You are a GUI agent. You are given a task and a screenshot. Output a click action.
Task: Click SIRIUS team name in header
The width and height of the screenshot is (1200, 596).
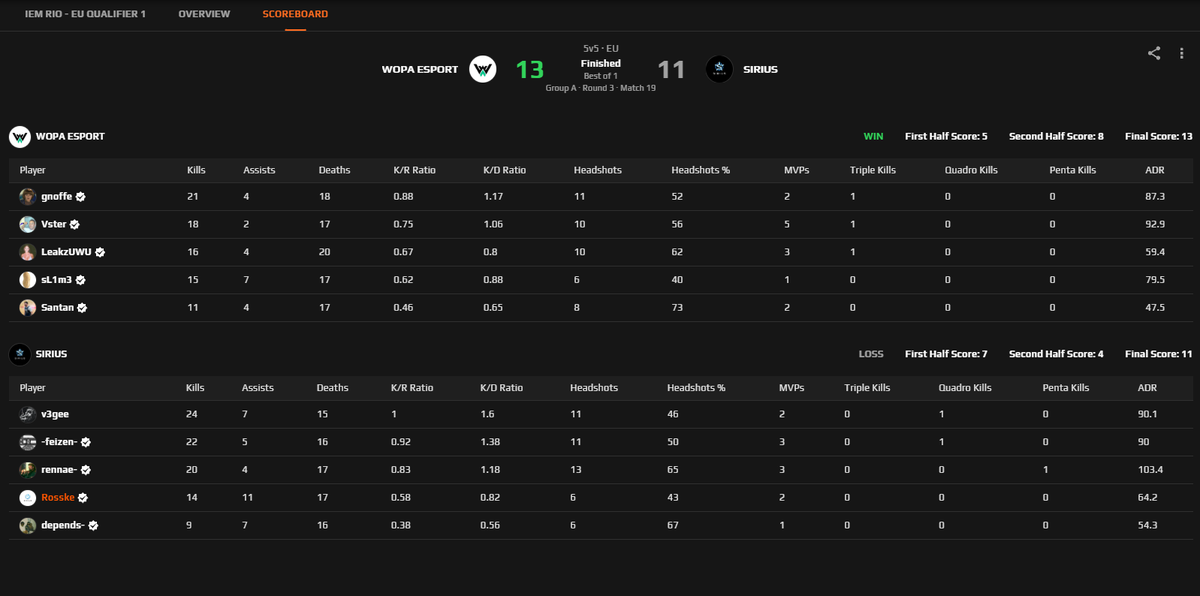coord(760,69)
